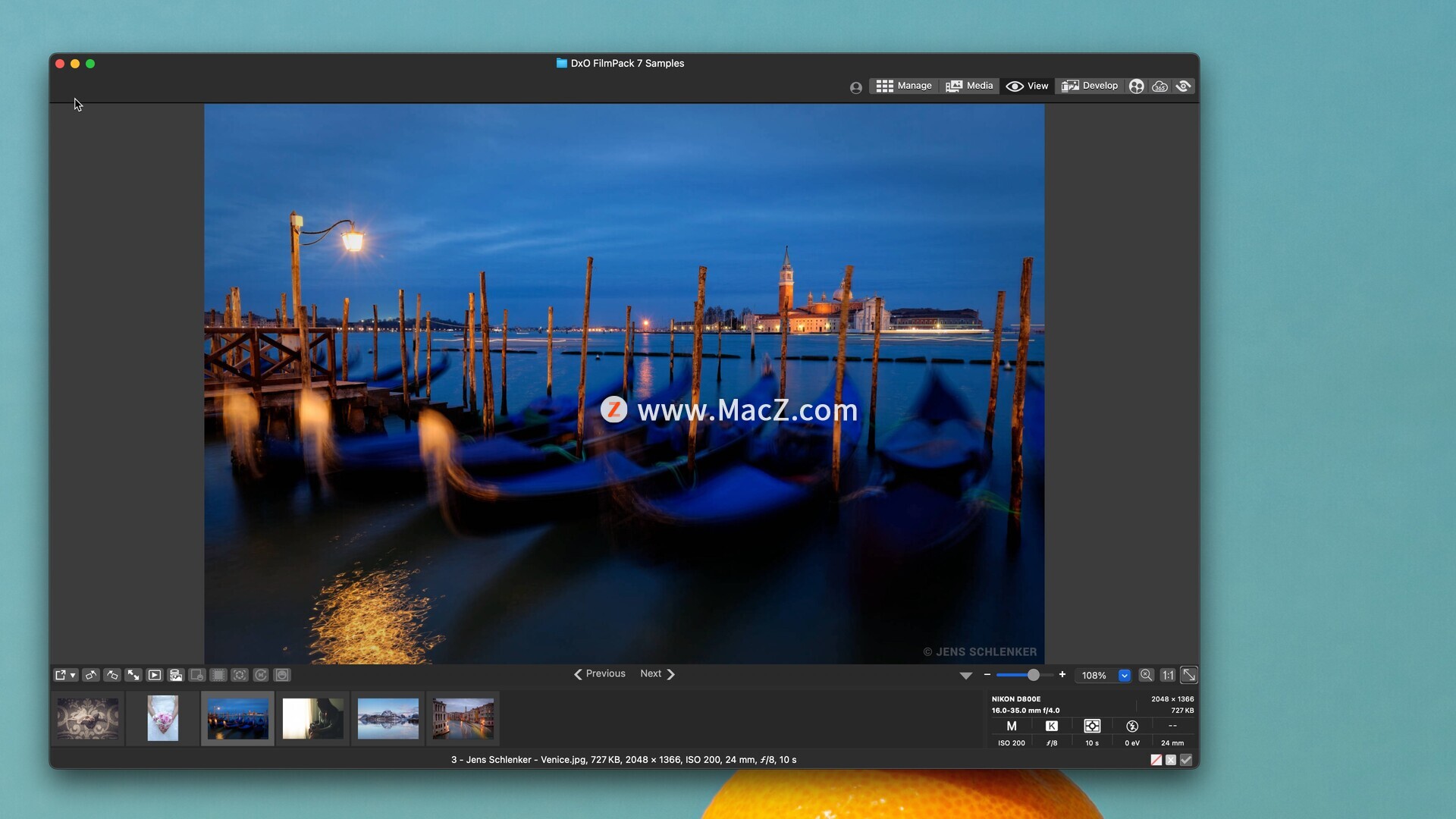Viewport: 1456px width, 819px height.
Task: Click the DxO FilmPack 7 Samples title
Action: click(x=627, y=64)
